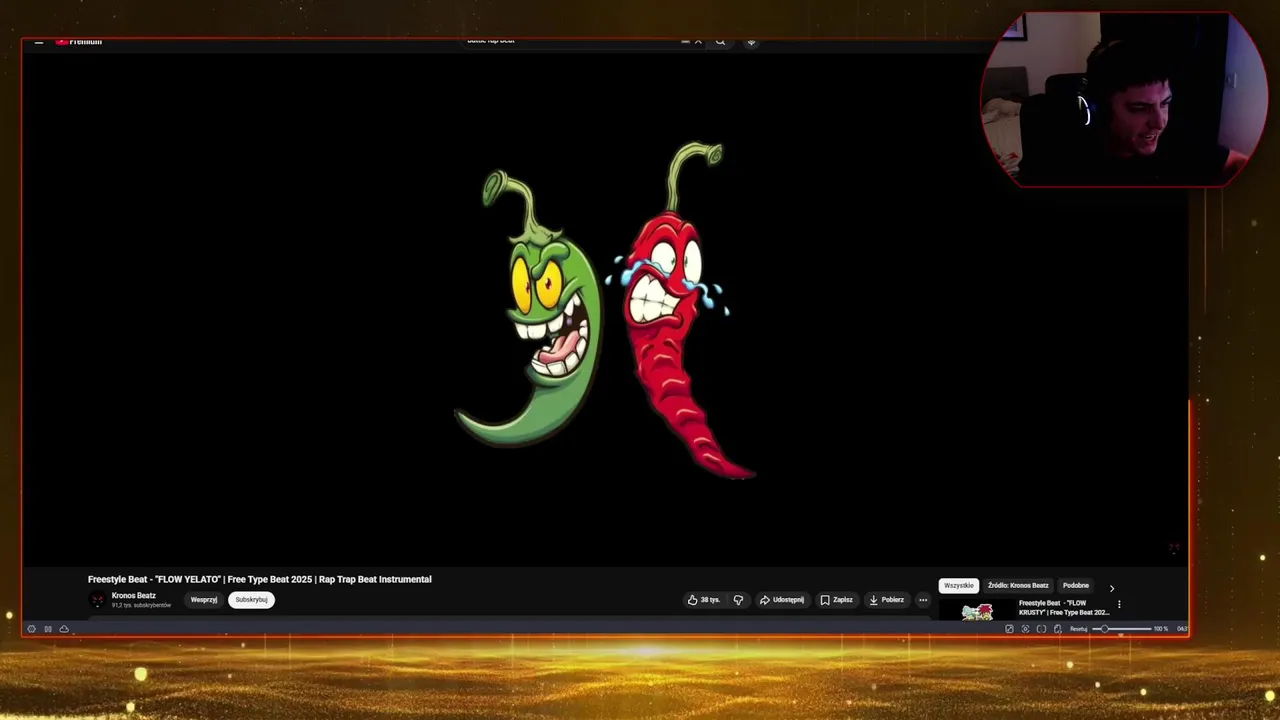Image resolution: width=1280 pixels, height=720 pixels.
Task: Open the YouTube hamburger menu
Action: (39, 42)
